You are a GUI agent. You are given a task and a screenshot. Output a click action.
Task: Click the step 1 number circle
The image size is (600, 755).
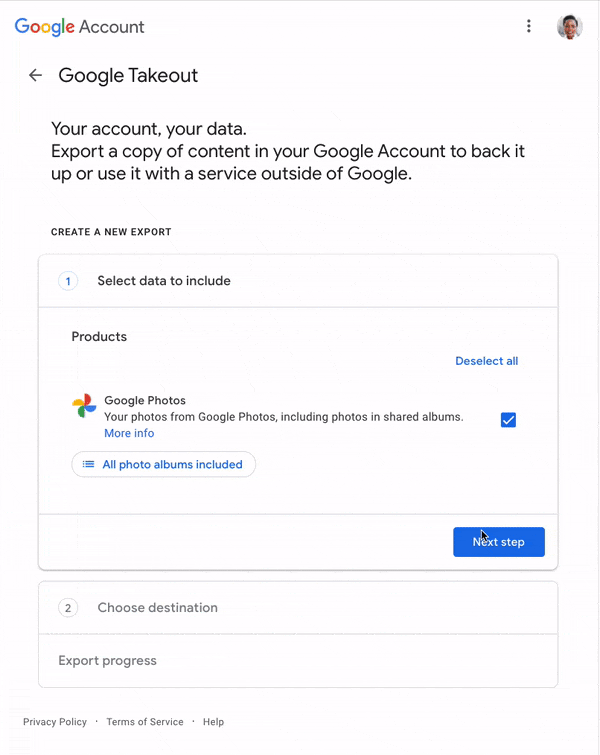coord(68,281)
